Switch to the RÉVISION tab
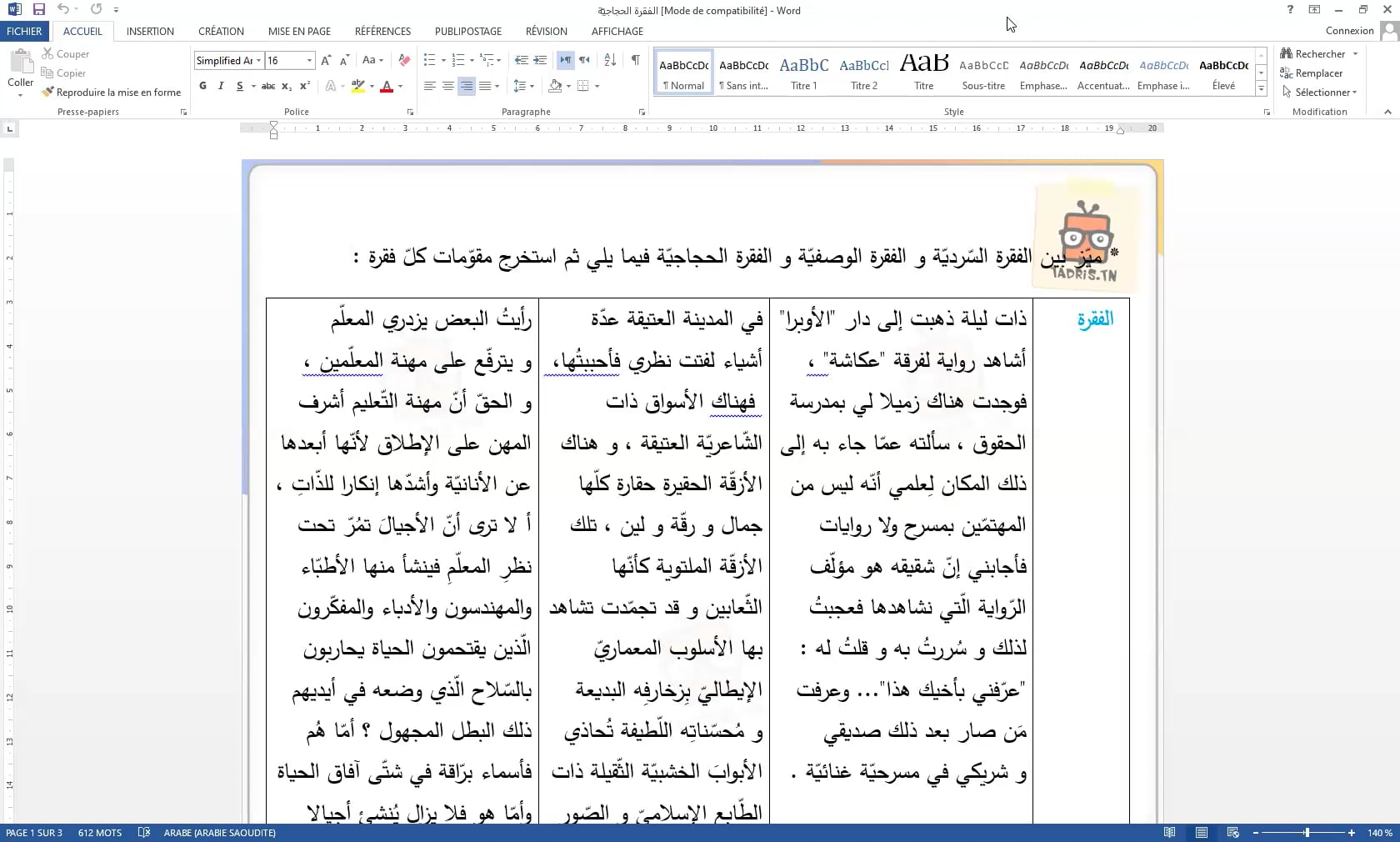The width and height of the screenshot is (1400, 842). 546,31
